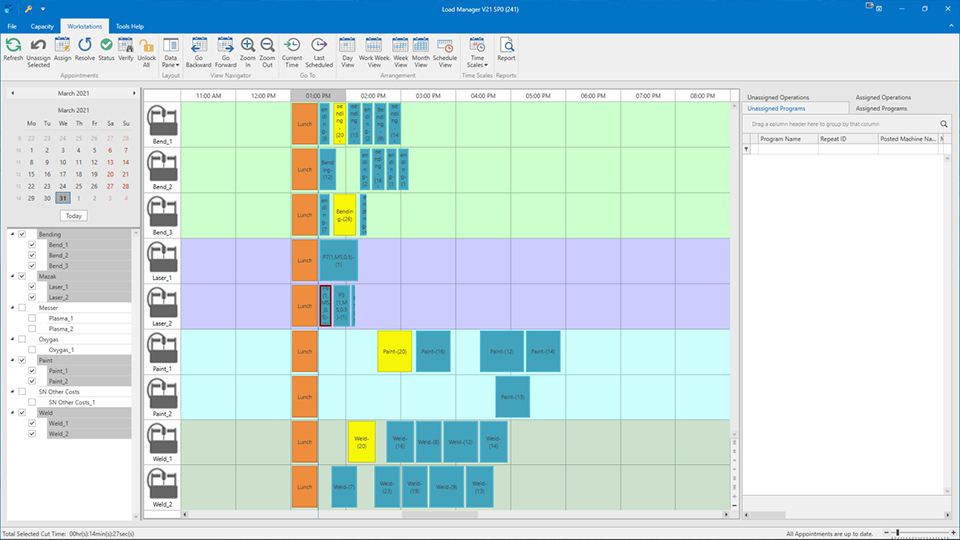Open the Time Scales dropdown
Screen dimensions: 960x540
(x=477, y=52)
